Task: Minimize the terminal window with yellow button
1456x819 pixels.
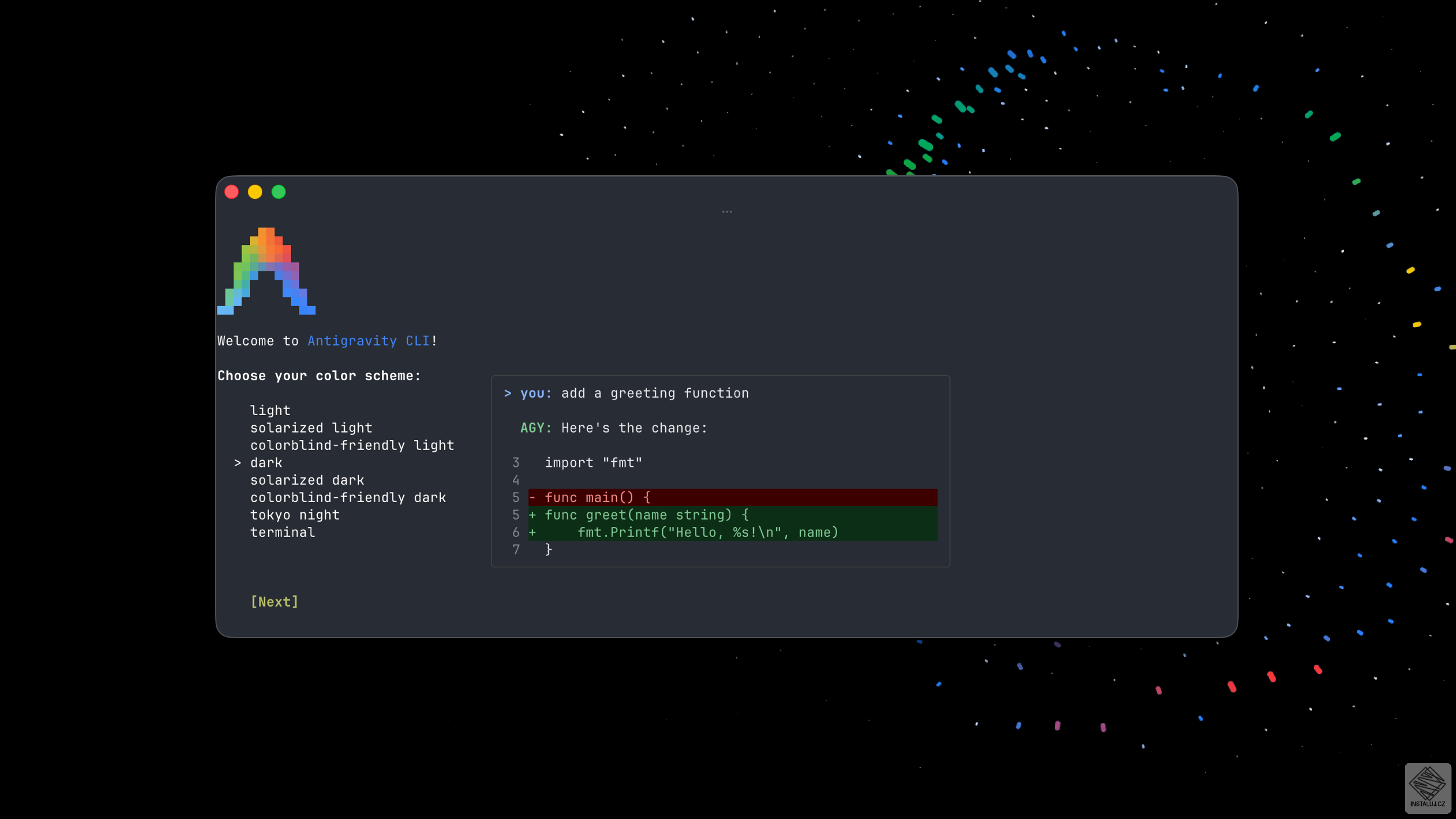Action: 256,192
